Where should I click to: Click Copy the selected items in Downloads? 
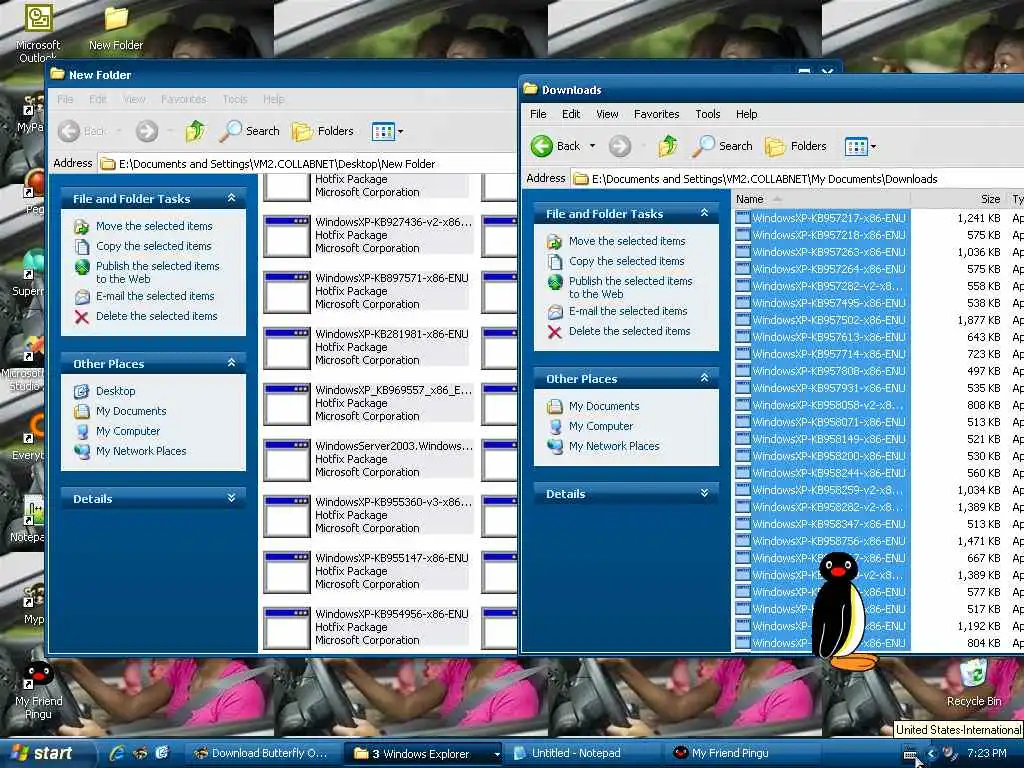point(626,261)
